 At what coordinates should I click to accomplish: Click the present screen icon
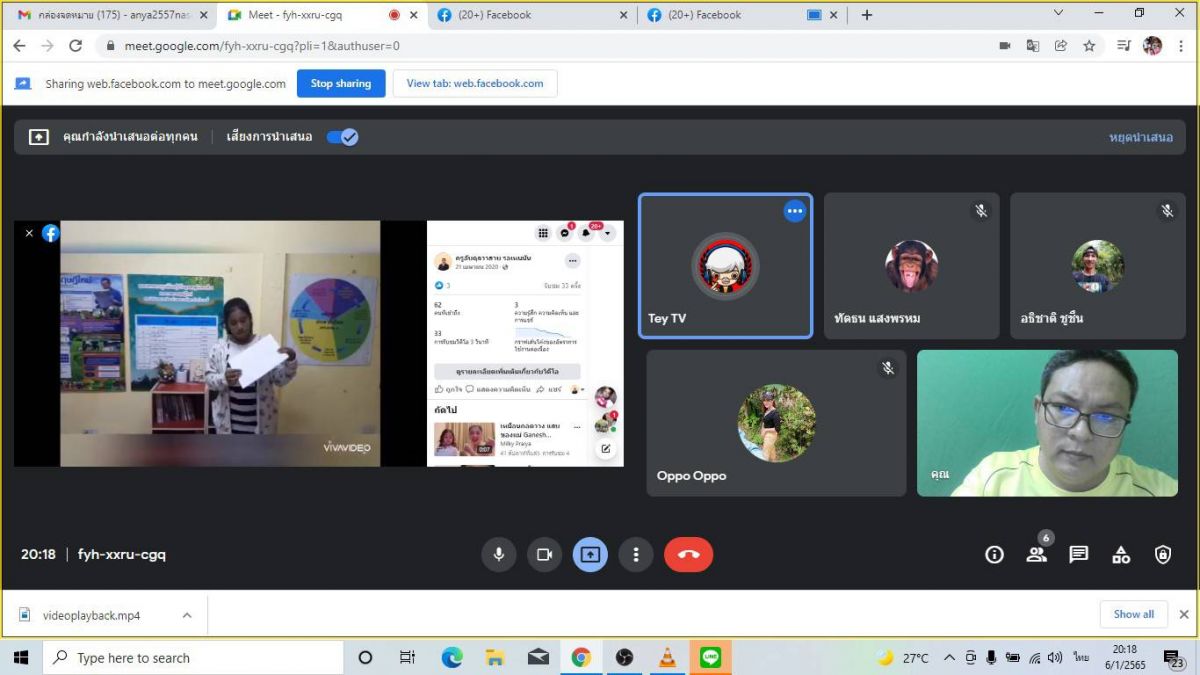click(590, 554)
